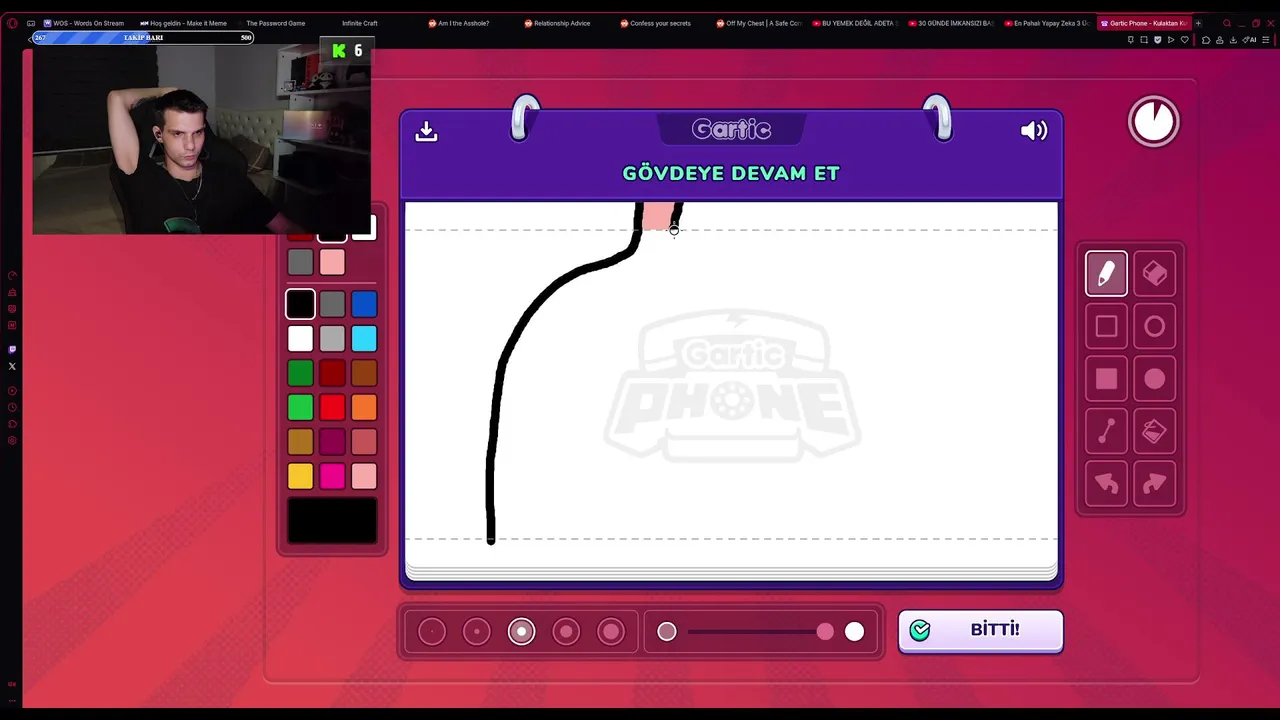1280x720 pixels.
Task: Undo the last drawing stroke
Action: click(x=1106, y=484)
